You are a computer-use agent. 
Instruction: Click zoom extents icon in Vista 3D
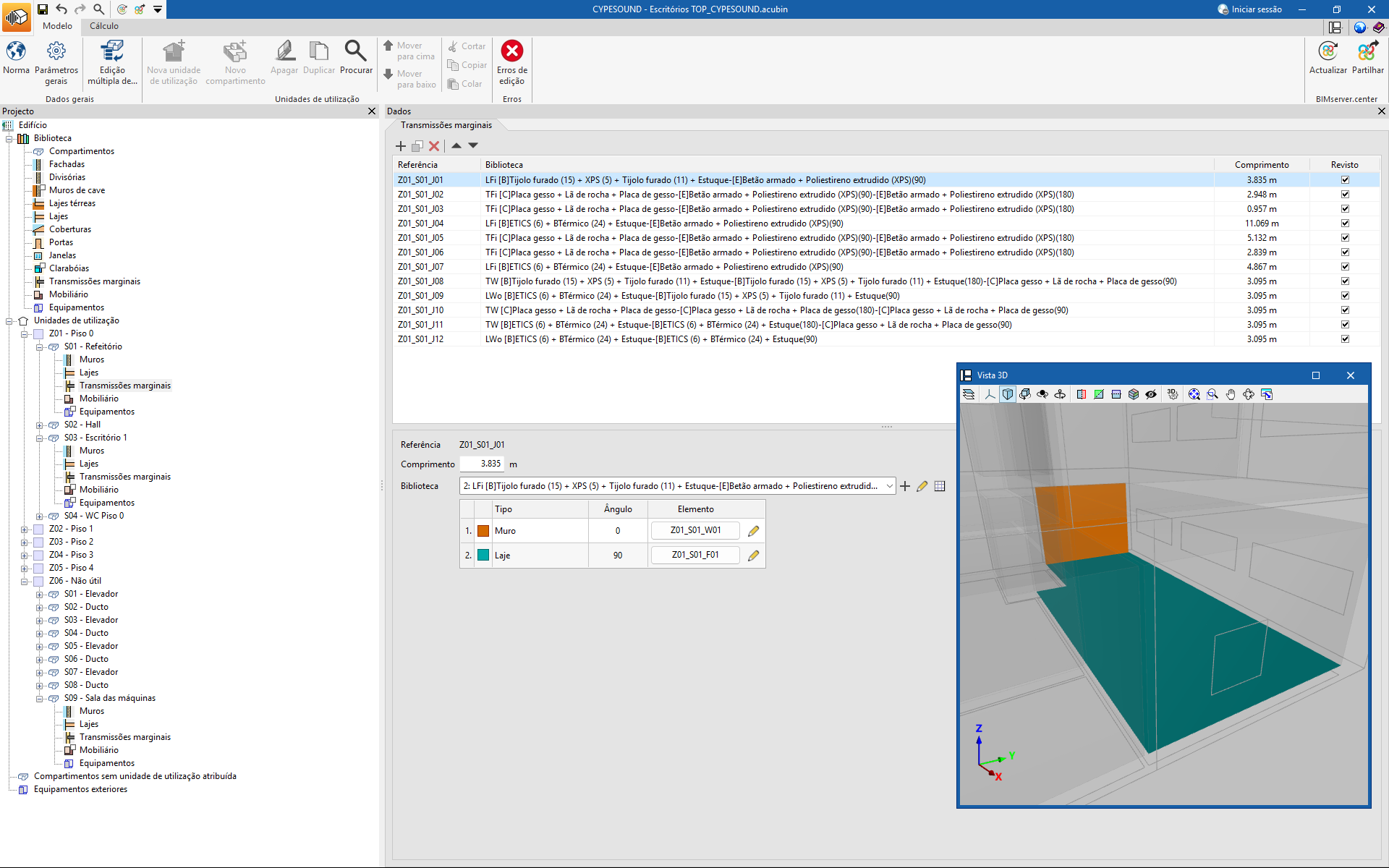pos(1194,394)
